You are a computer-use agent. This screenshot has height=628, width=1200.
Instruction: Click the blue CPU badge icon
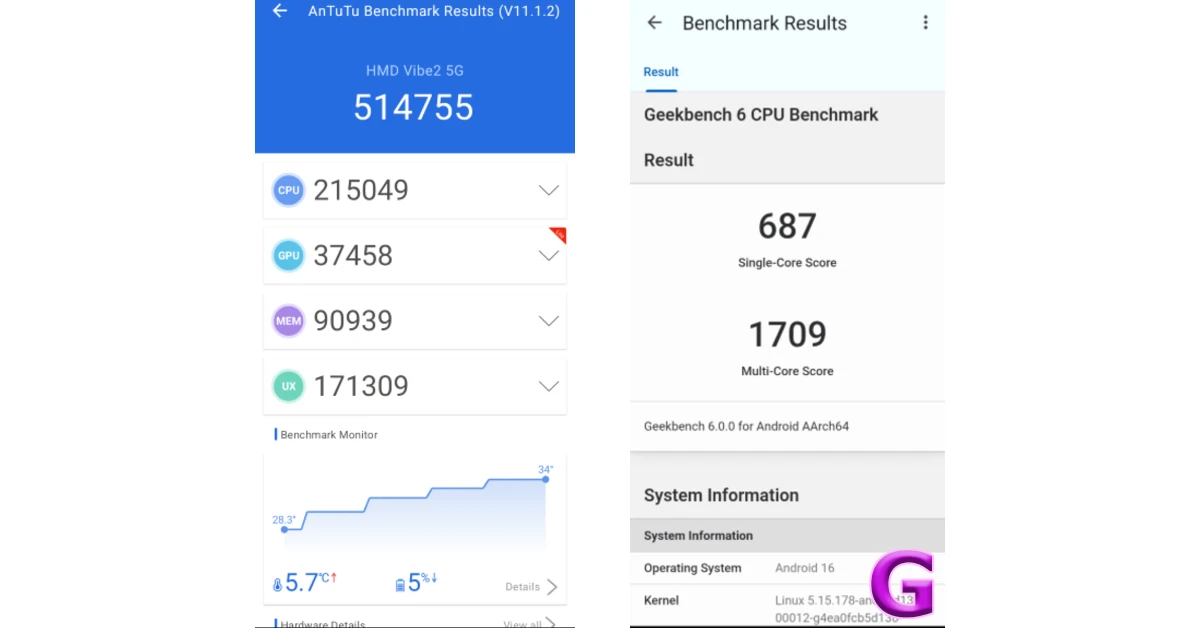pyautogui.click(x=289, y=190)
